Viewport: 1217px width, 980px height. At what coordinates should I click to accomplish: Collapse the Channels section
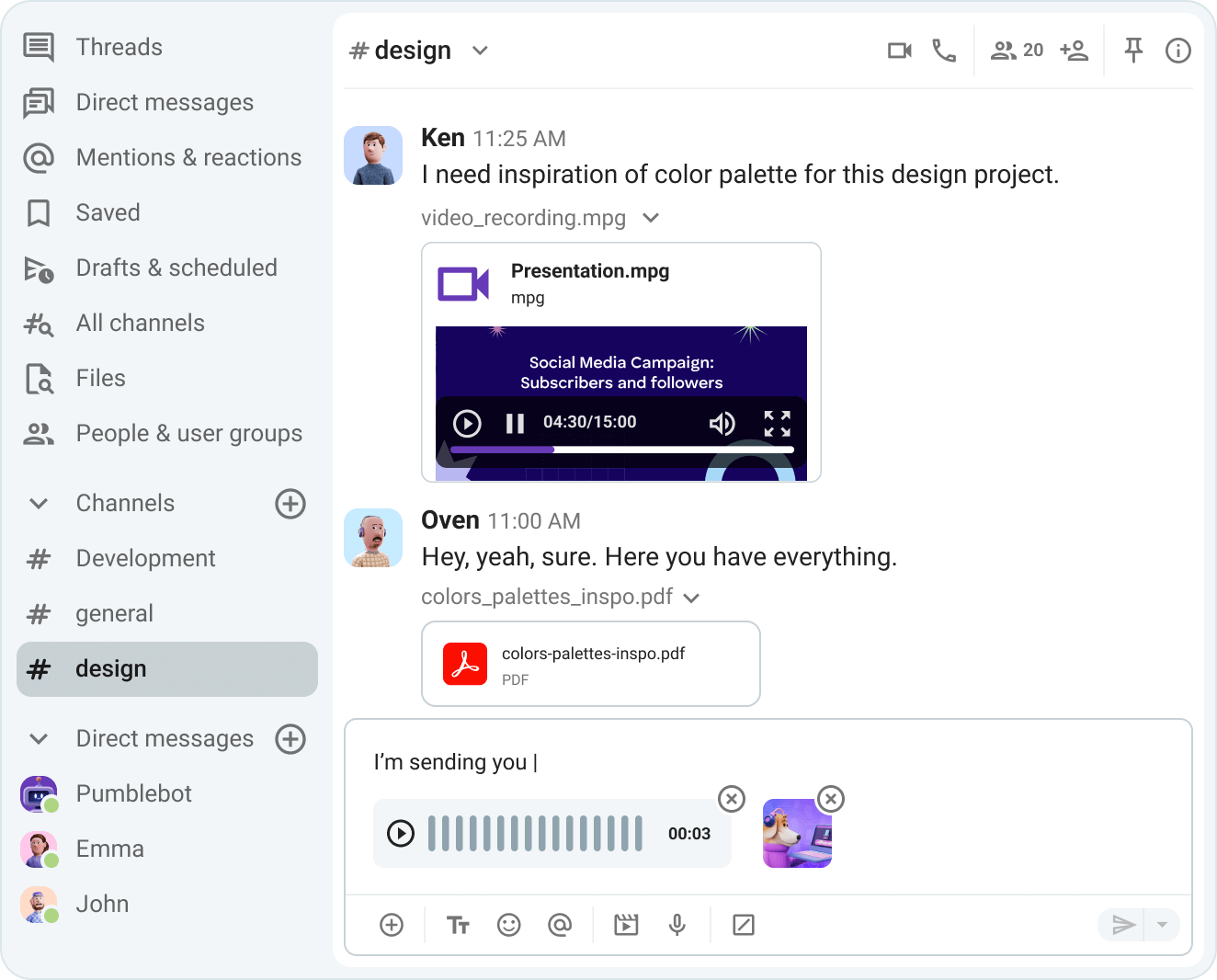(38, 504)
